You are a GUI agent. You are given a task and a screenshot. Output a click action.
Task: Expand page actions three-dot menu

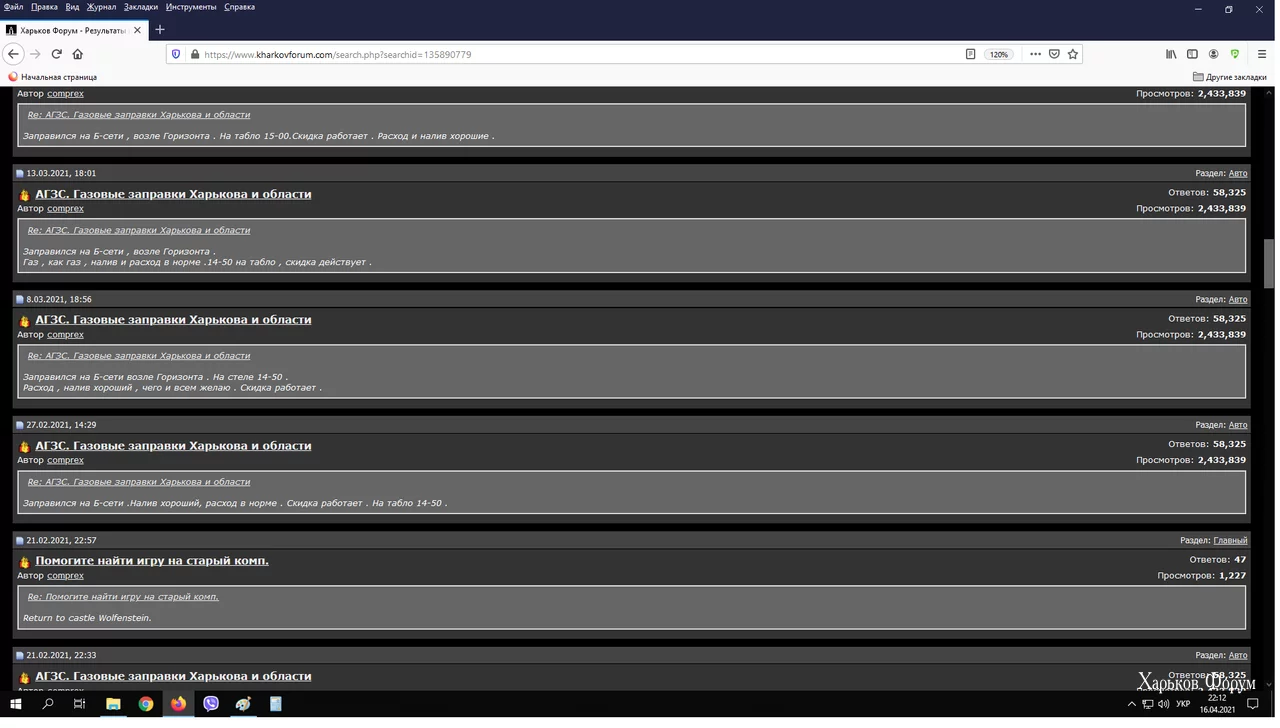click(x=1035, y=54)
